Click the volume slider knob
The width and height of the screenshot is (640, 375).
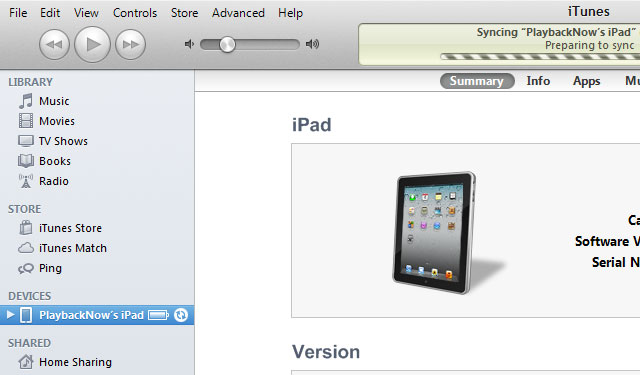[227, 44]
